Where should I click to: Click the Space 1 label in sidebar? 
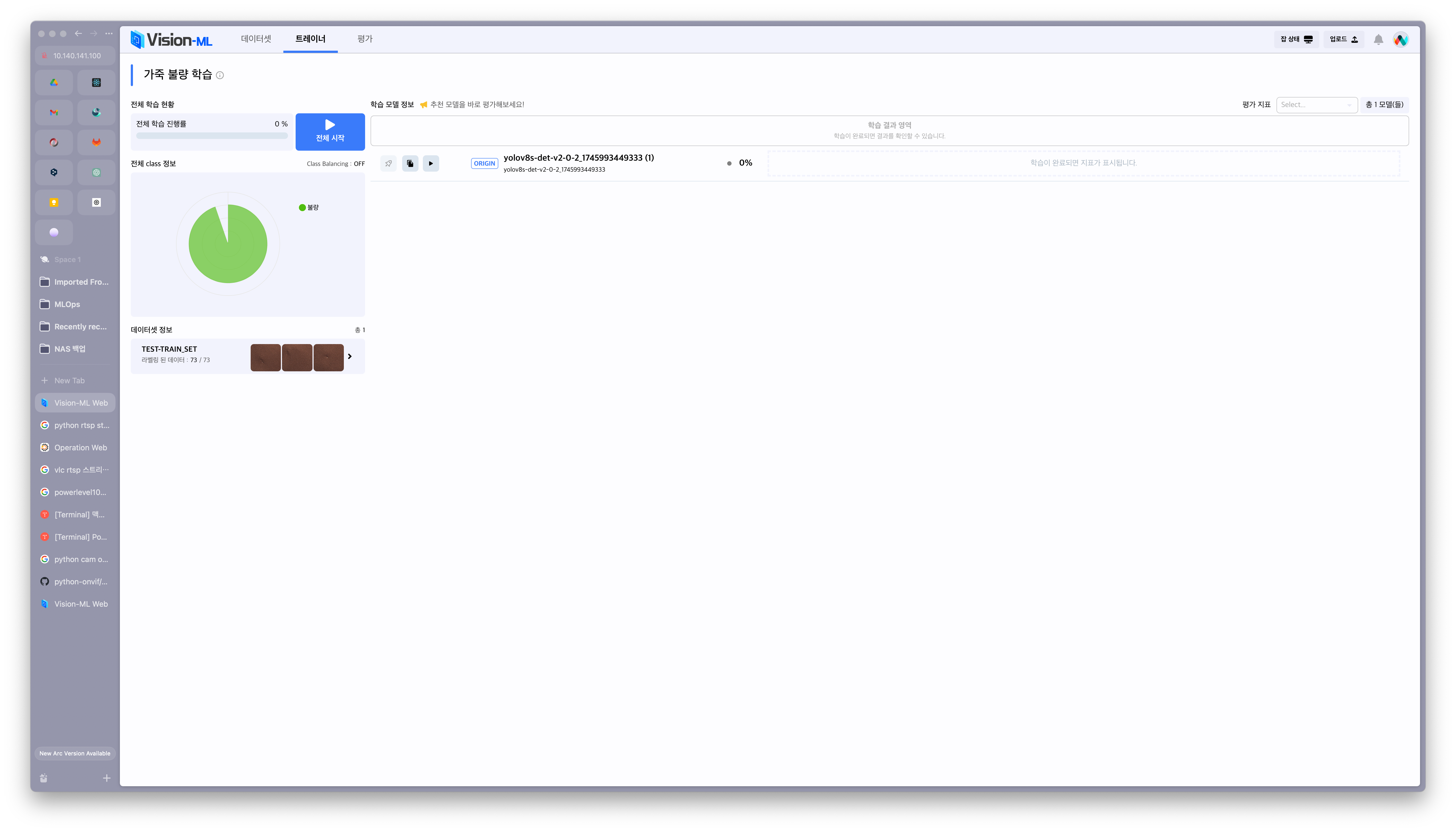coord(67,260)
